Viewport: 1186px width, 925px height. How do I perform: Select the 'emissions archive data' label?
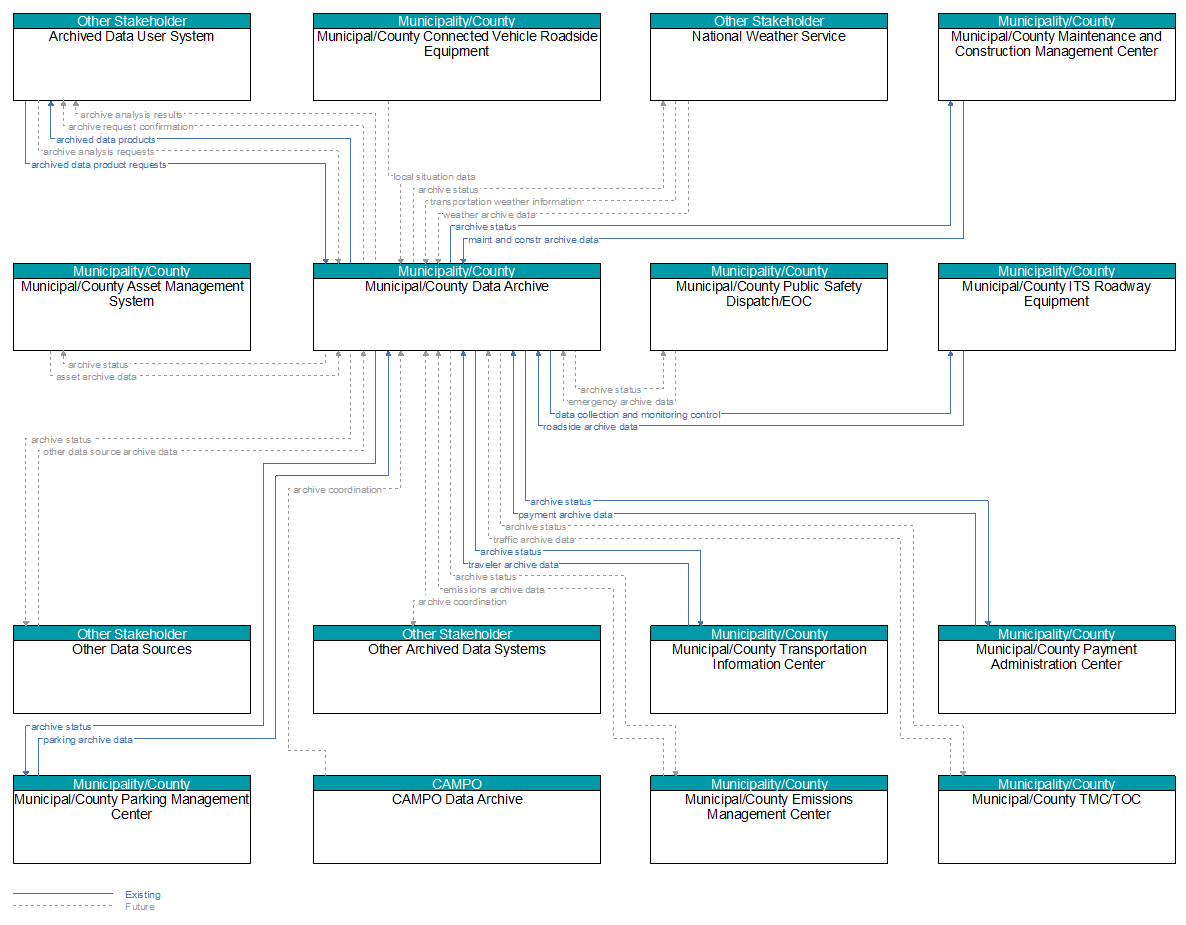tap(493, 590)
